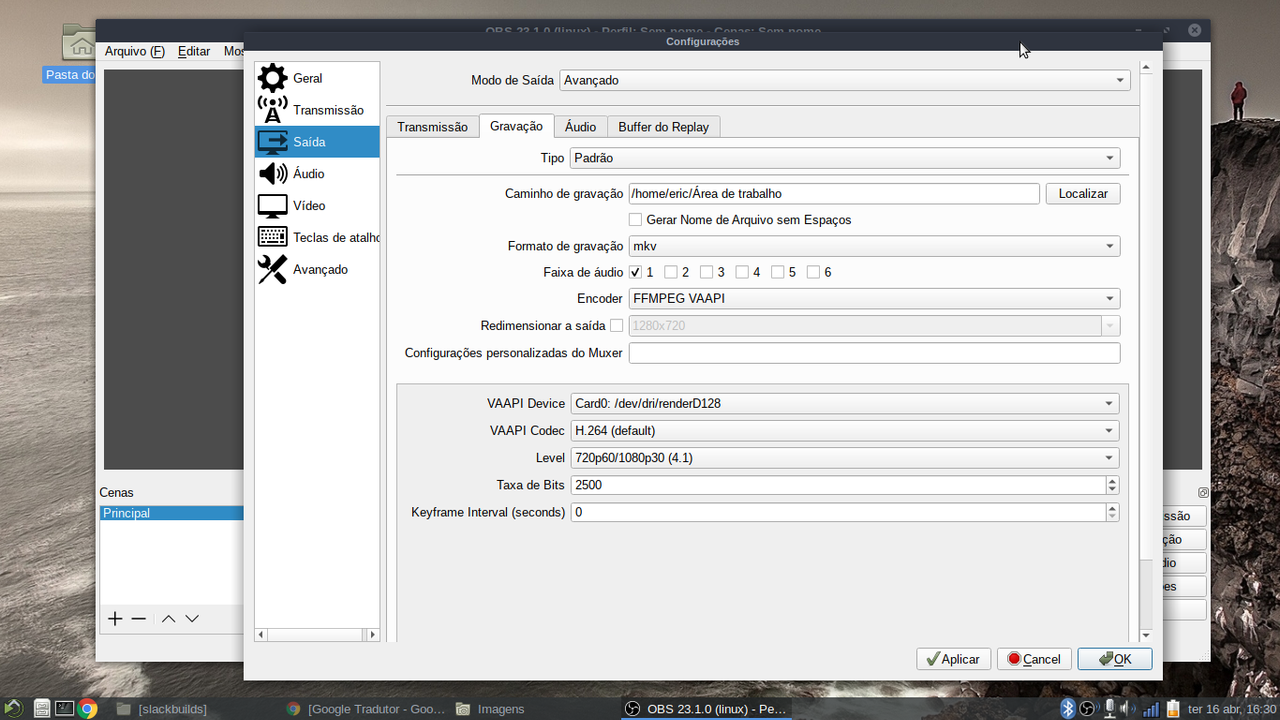This screenshot has height=720, width=1280.
Task: Open the Level dropdown
Action: coord(845,458)
